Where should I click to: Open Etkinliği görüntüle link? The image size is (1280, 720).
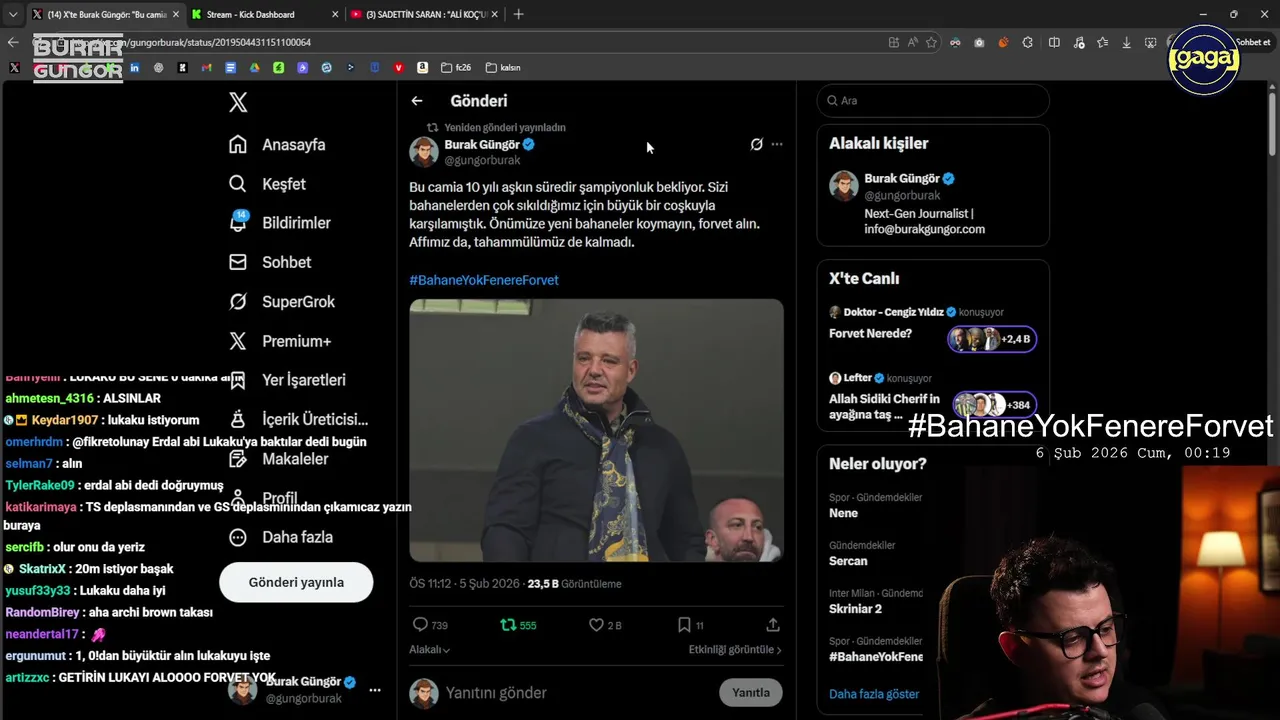coord(735,649)
